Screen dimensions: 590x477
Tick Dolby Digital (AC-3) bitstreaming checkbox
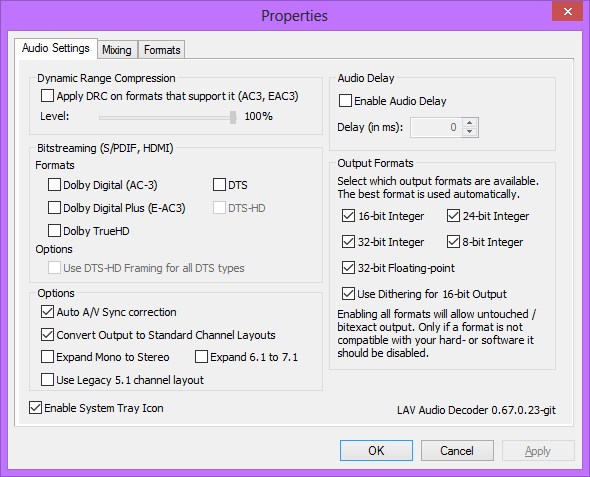[x=54, y=185]
